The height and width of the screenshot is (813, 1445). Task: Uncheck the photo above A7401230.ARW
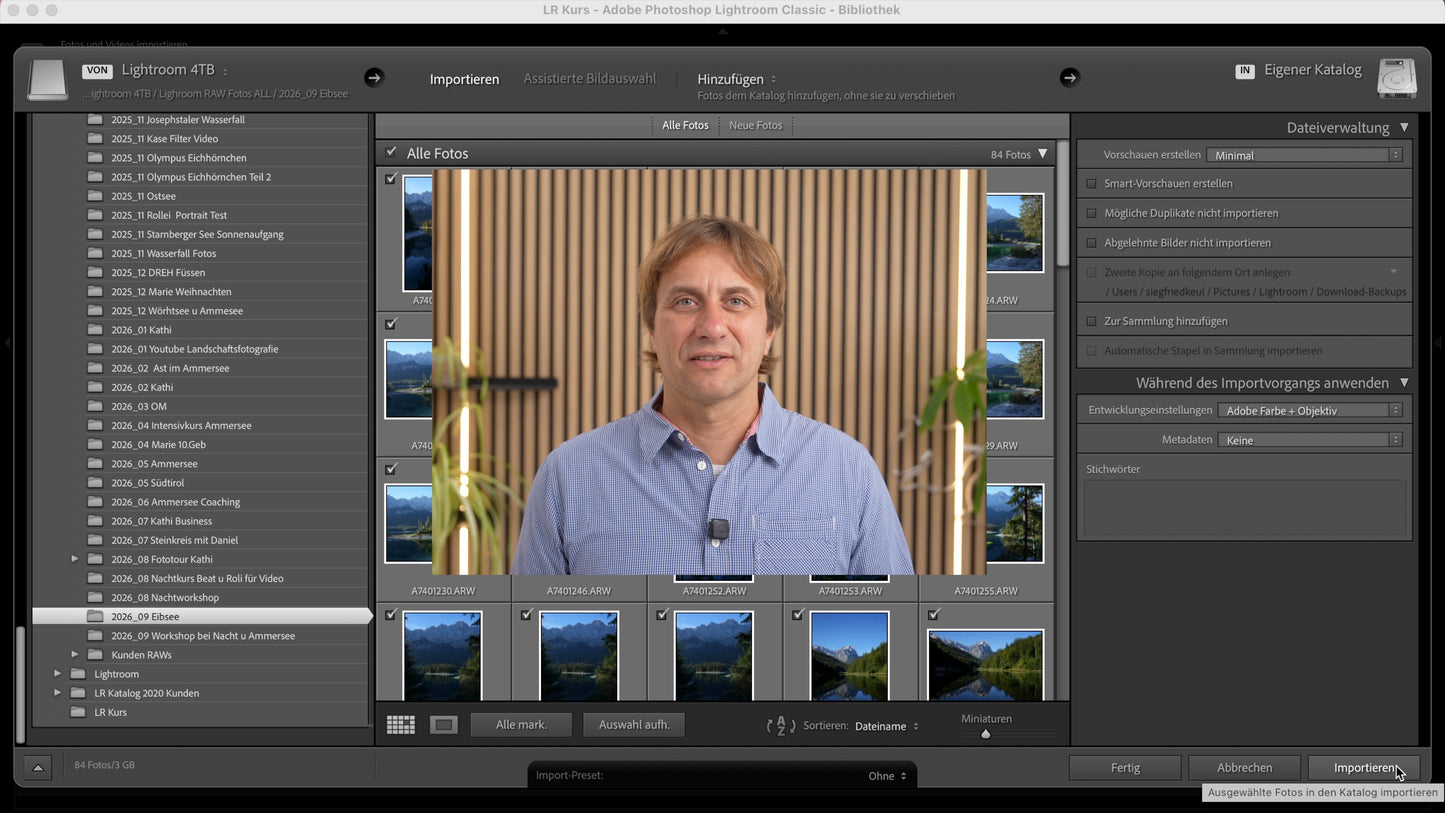[391, 469]
